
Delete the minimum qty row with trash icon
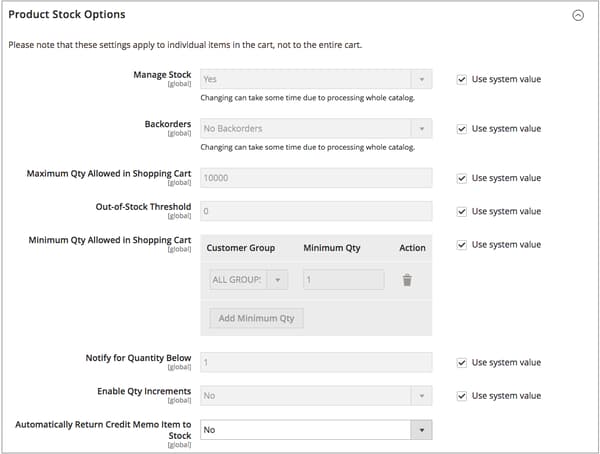coord(407,280)
